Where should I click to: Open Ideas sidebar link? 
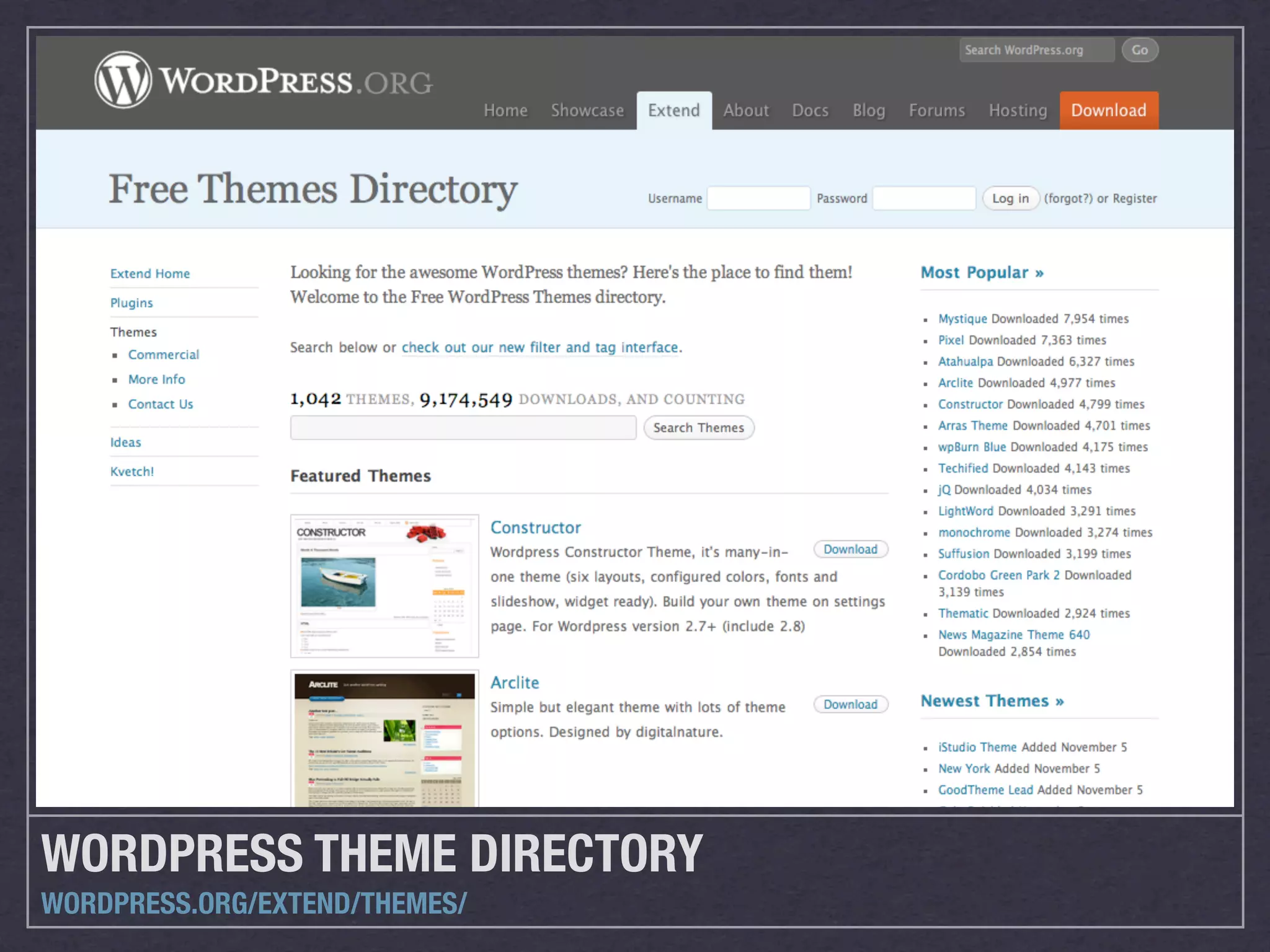[x=126, y=442]
